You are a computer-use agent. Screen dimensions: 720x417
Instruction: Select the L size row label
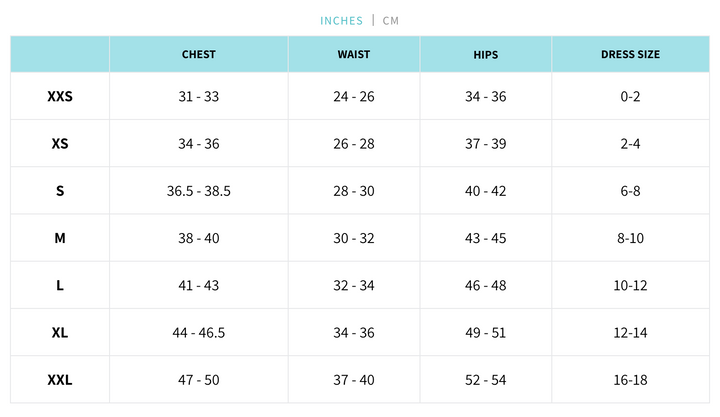click(60, 285)
